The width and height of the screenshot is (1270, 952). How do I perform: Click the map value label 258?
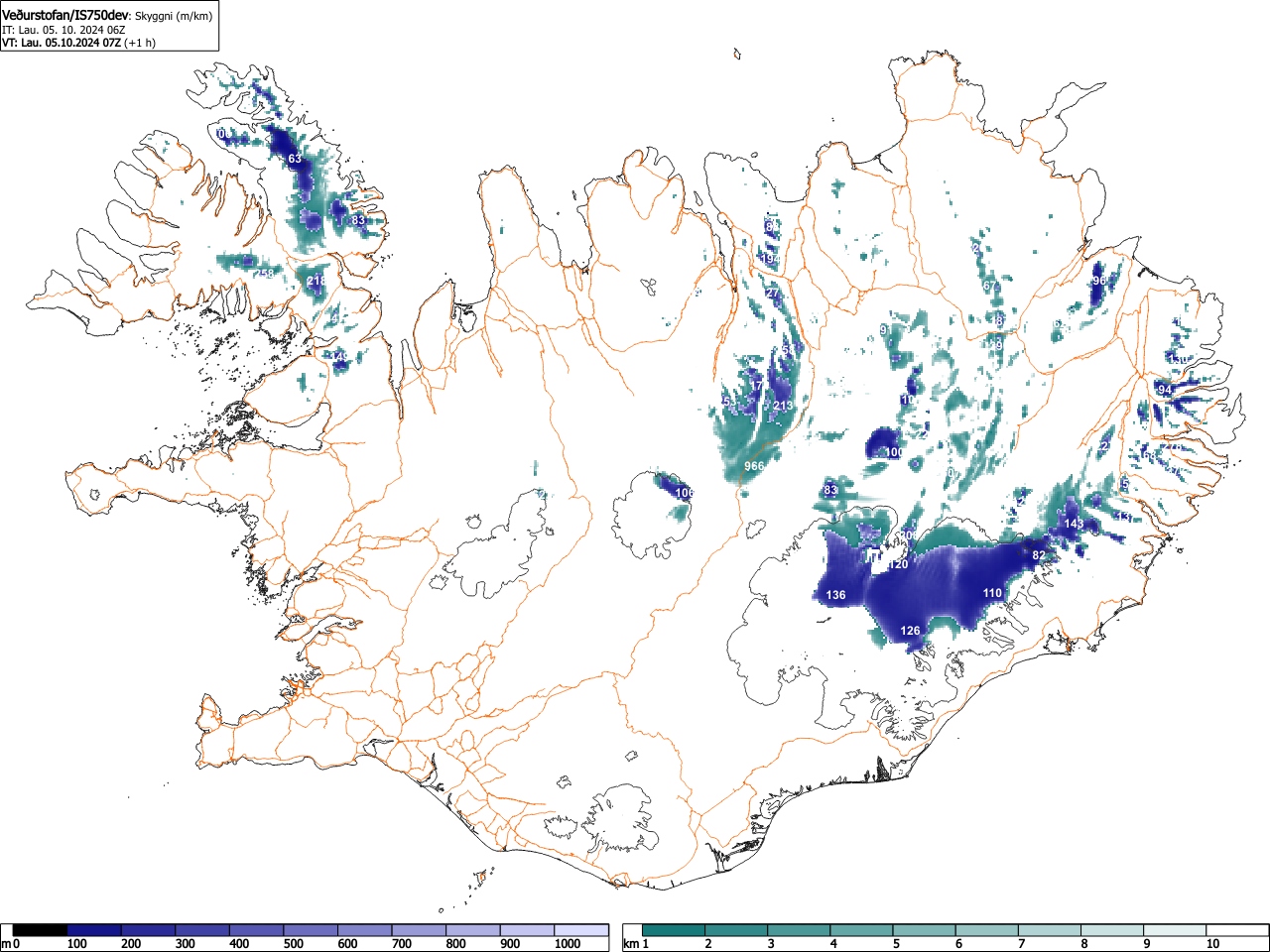point(264,274)
